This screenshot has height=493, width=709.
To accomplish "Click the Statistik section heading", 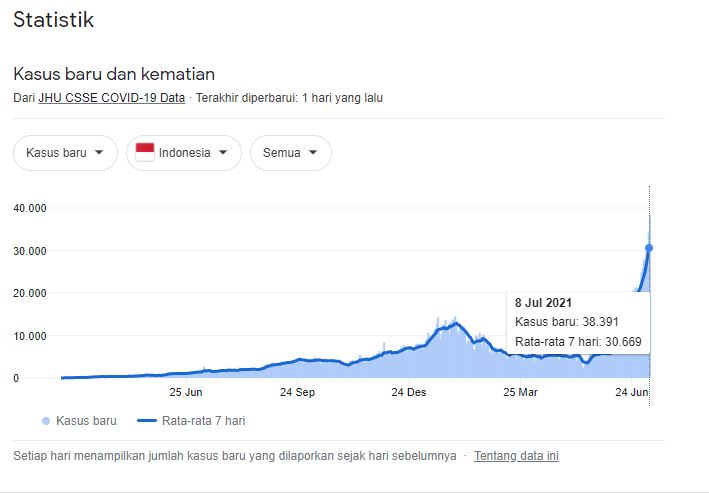I will tap(53, 20).
